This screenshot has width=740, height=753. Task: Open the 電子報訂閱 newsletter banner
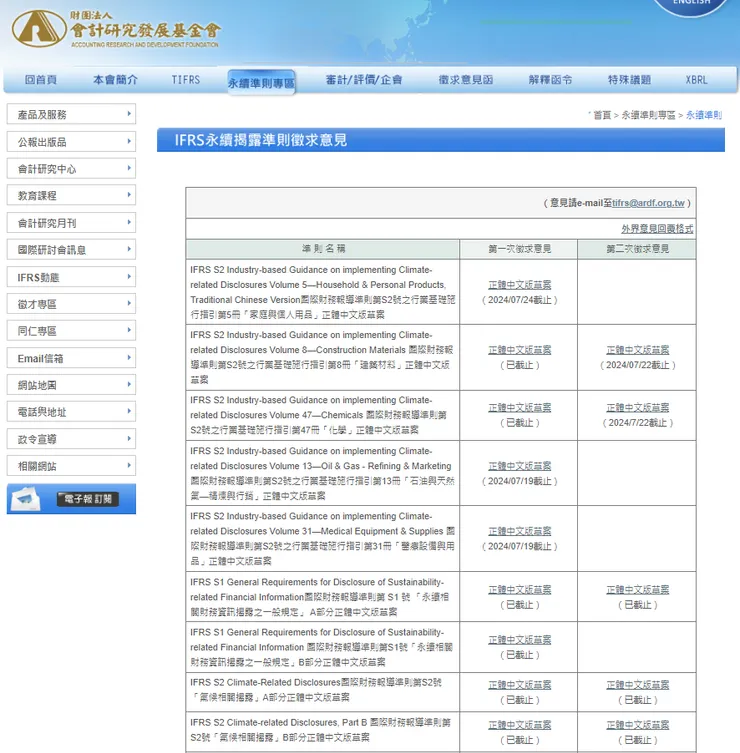tap(71, 499)
